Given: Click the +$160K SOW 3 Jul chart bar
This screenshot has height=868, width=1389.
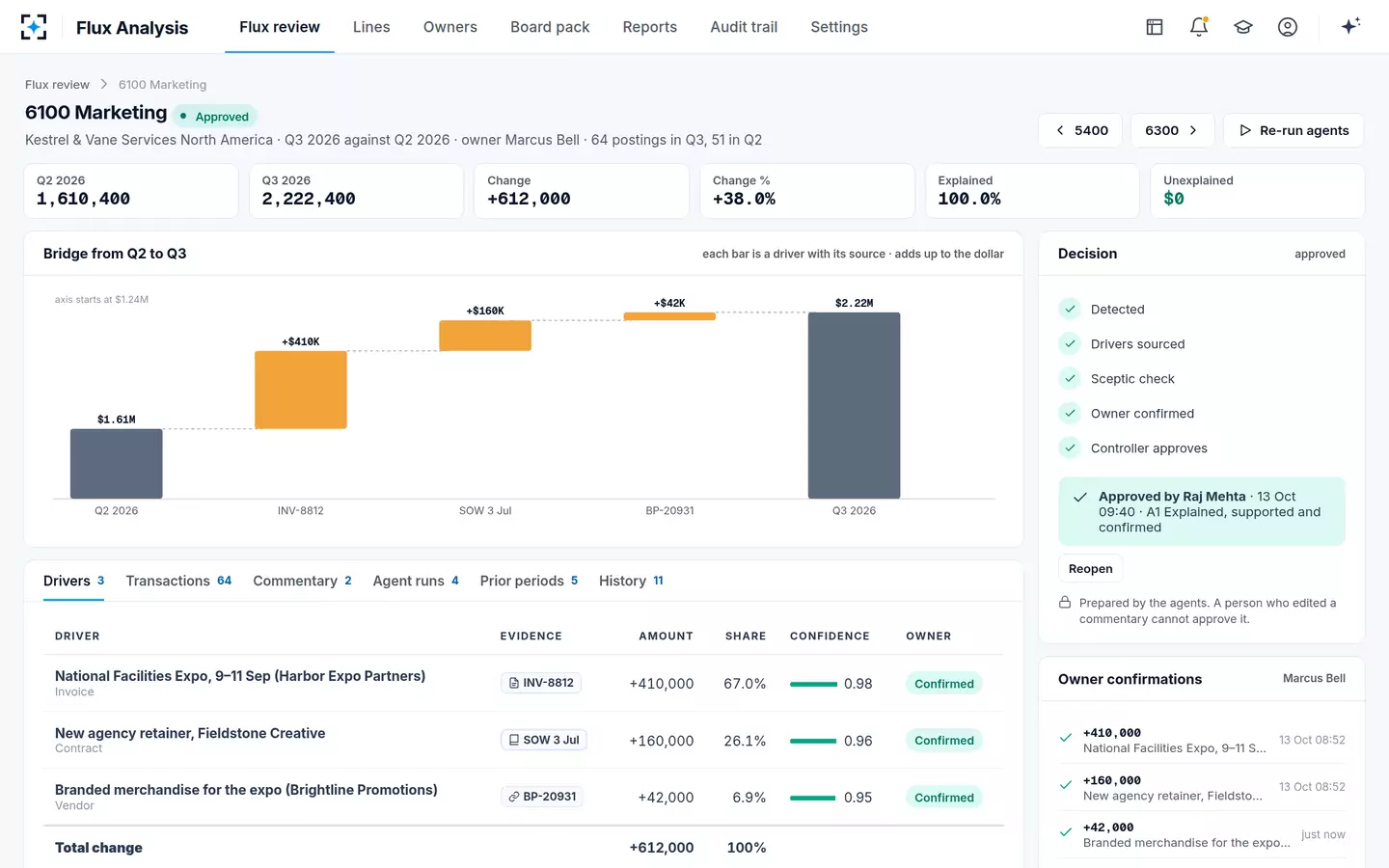Looking at the screenshot, I should (485, 336).
